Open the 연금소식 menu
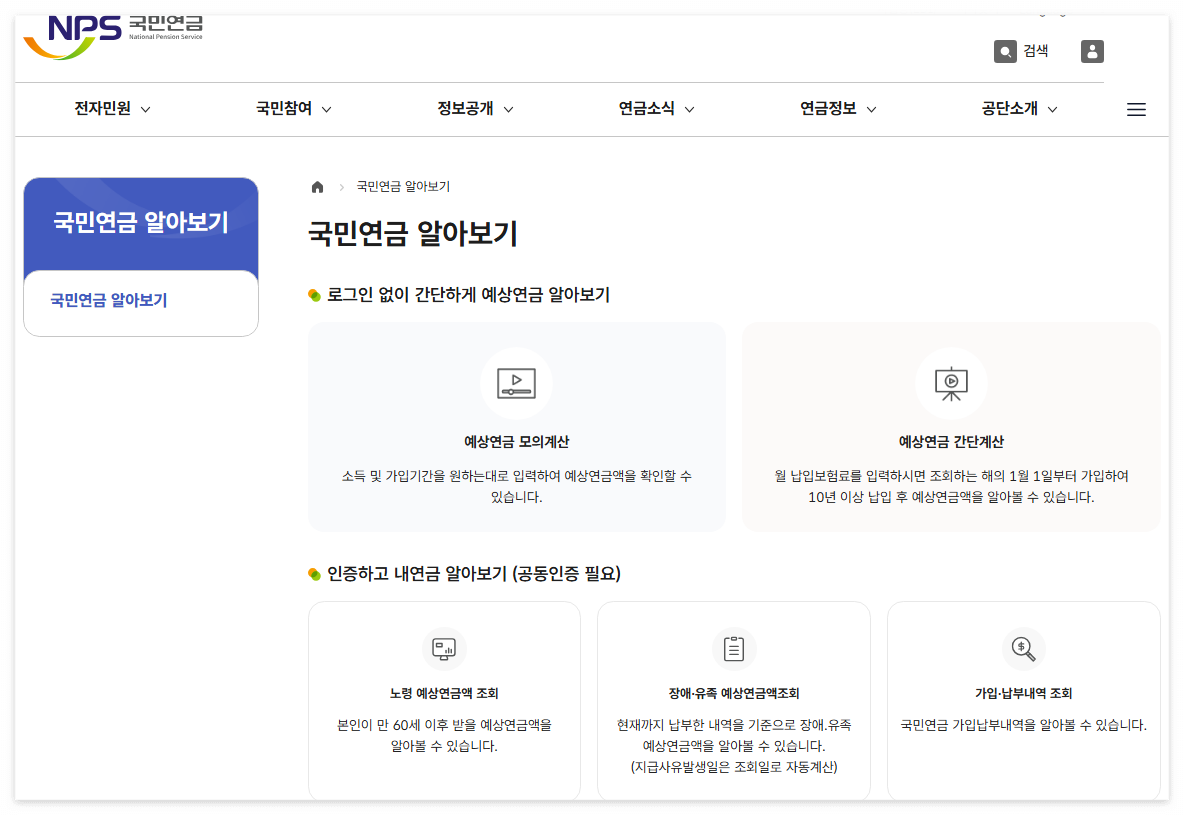The image size is (1184, 815). coord(646,109)
